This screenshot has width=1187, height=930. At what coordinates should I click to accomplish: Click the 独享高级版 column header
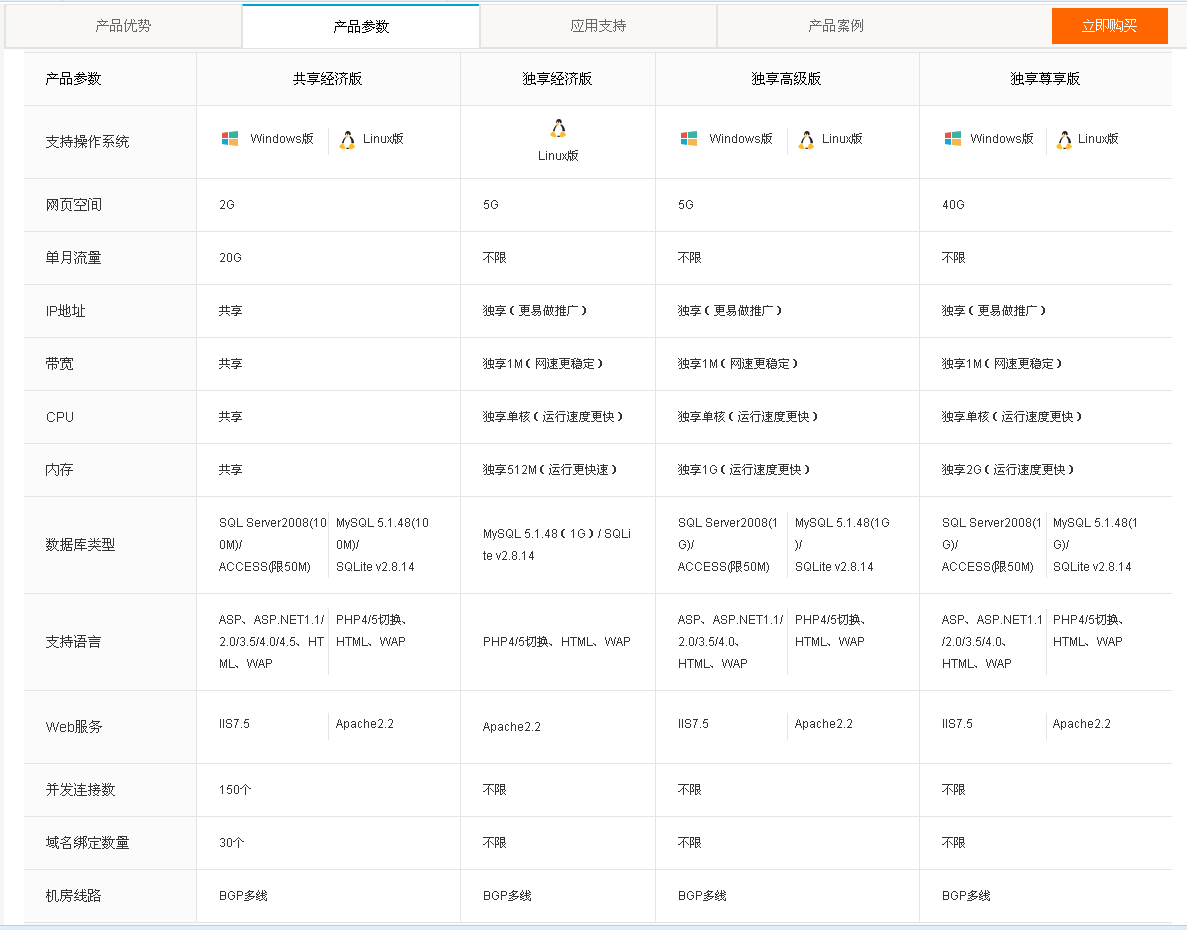click(787, 79)
